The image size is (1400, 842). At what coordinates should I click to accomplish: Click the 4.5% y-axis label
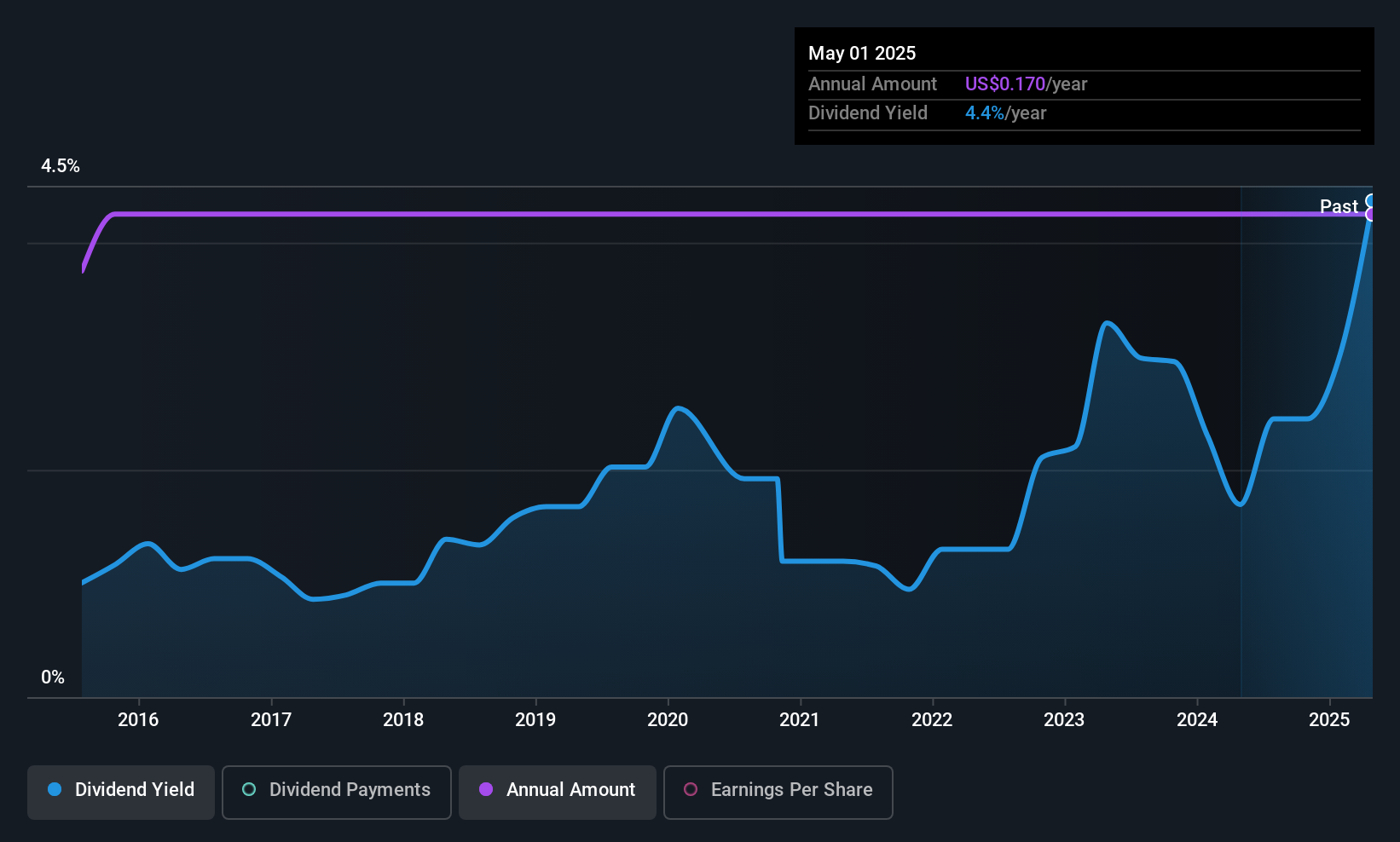tap(61, 166)
